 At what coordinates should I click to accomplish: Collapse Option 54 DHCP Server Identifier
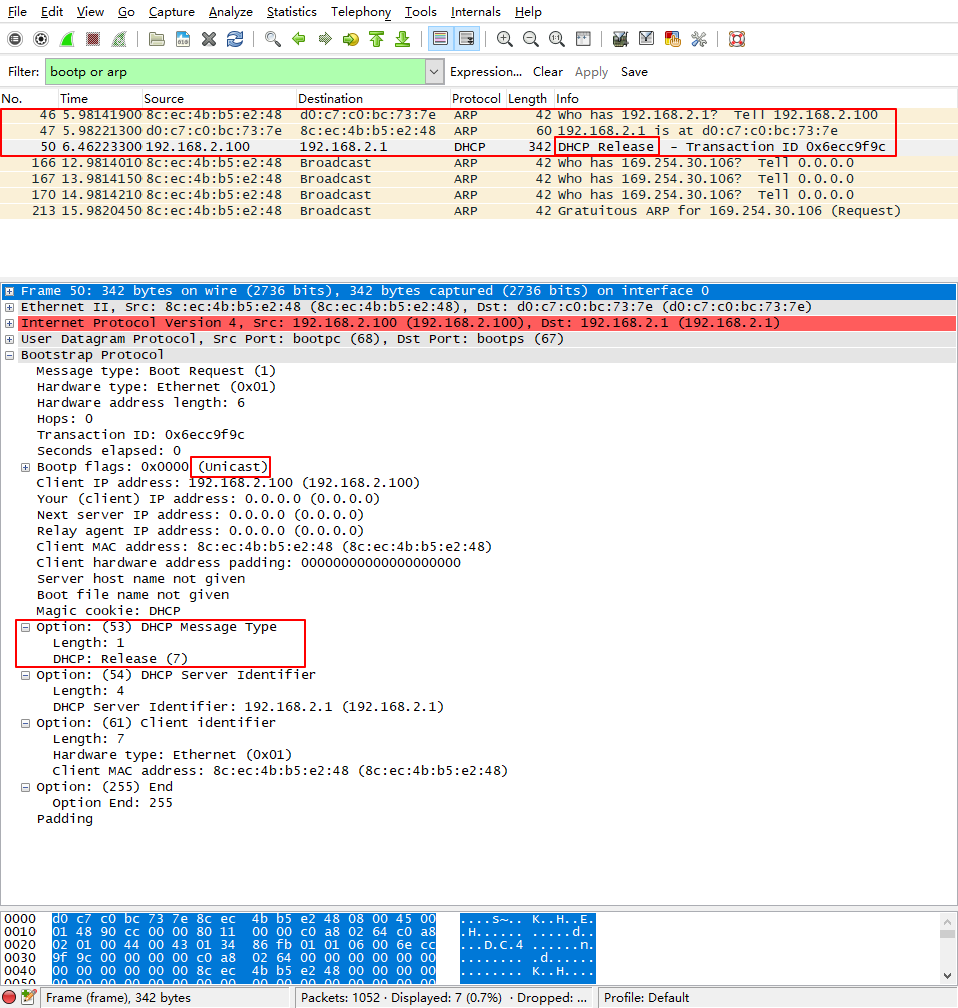tap(25, 676)
